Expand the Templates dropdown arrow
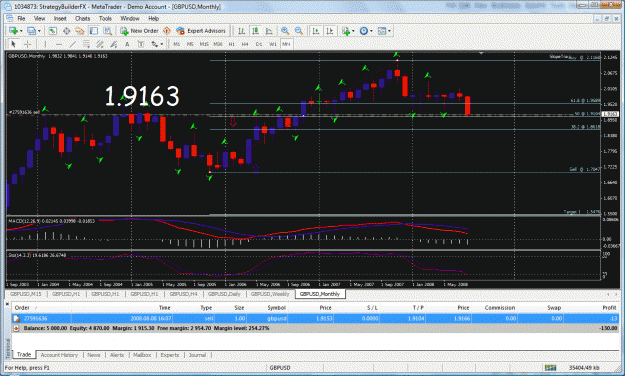This screenshot has height=376, width=625. (x=389, y=31)
